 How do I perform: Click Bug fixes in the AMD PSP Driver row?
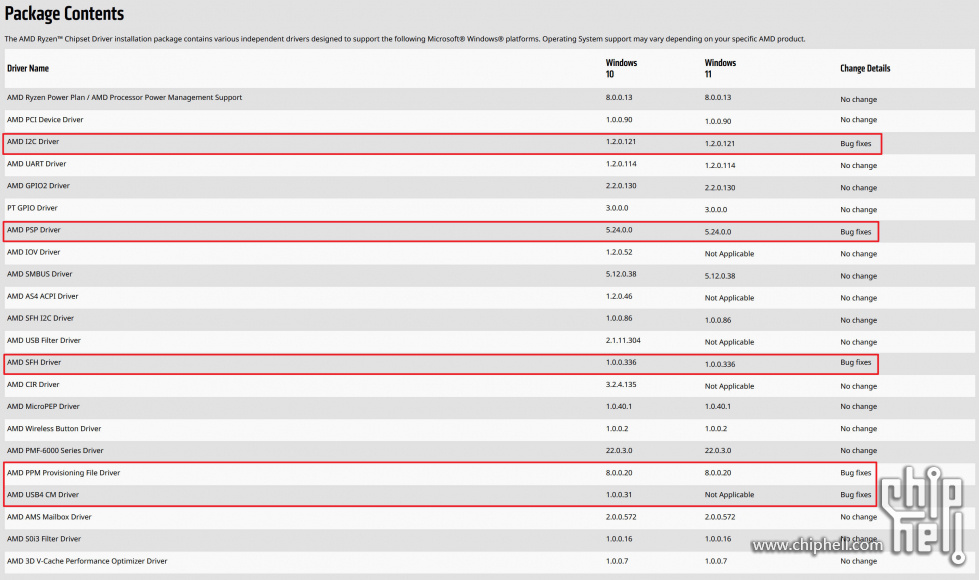(x=855, y=232)
